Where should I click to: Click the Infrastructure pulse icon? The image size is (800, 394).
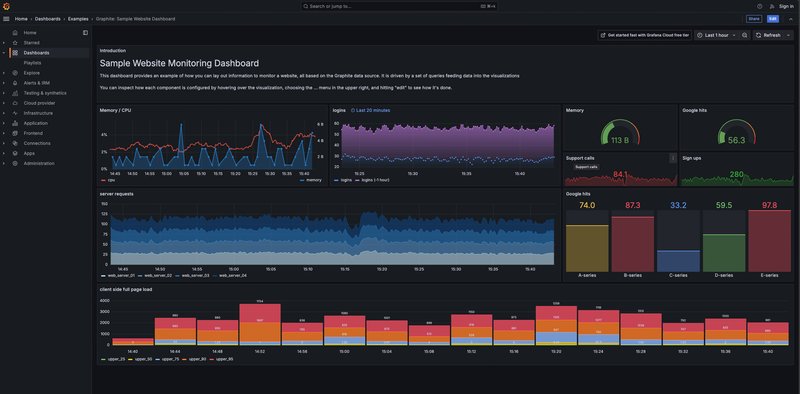(15, 113)
